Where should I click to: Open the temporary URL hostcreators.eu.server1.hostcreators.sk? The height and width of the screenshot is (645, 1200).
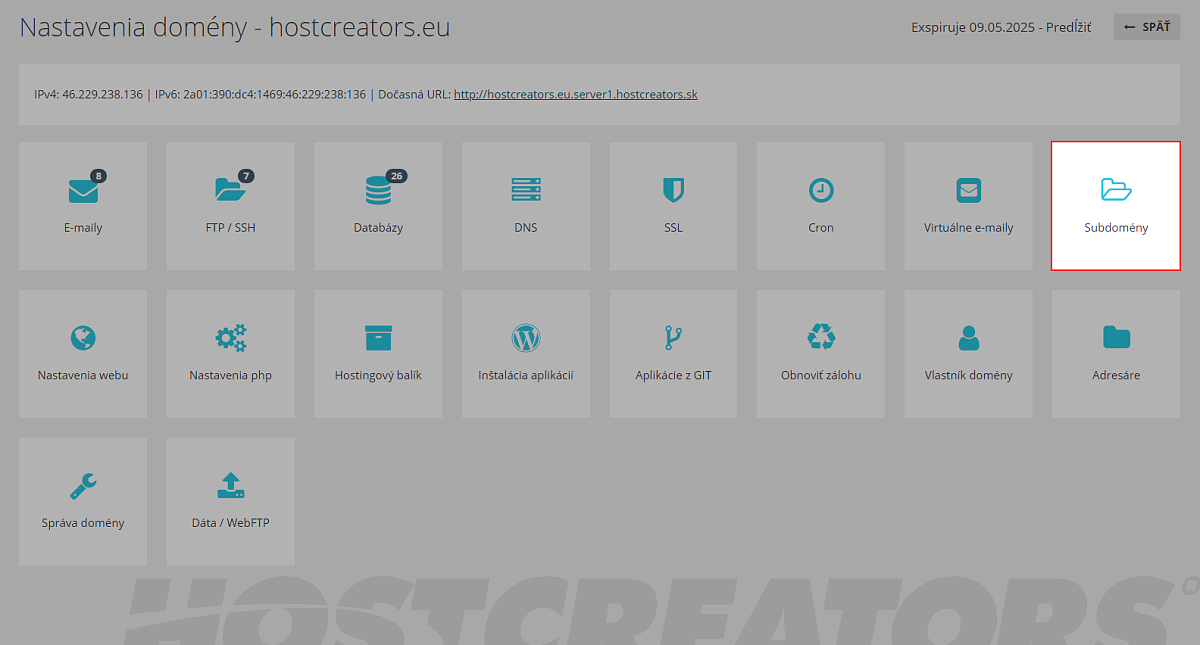click(576, 95)
